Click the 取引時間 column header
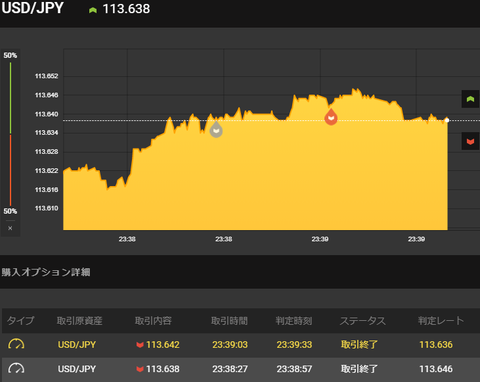 pos(229,321)
